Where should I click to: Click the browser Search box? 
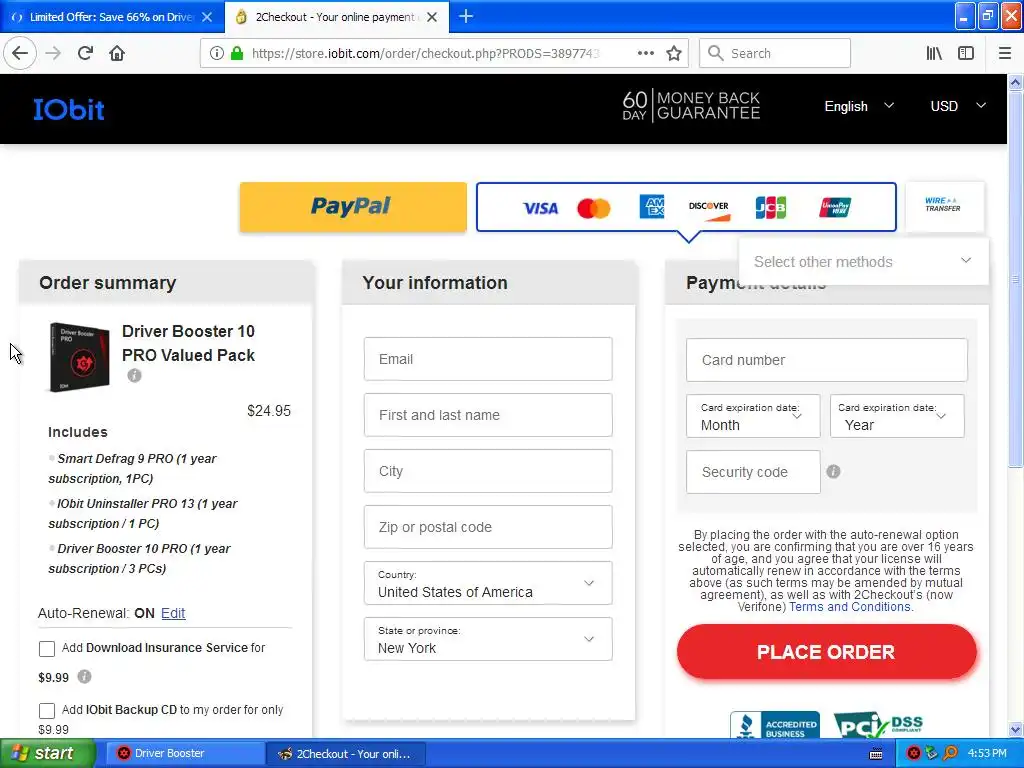[x=775, y=53]
